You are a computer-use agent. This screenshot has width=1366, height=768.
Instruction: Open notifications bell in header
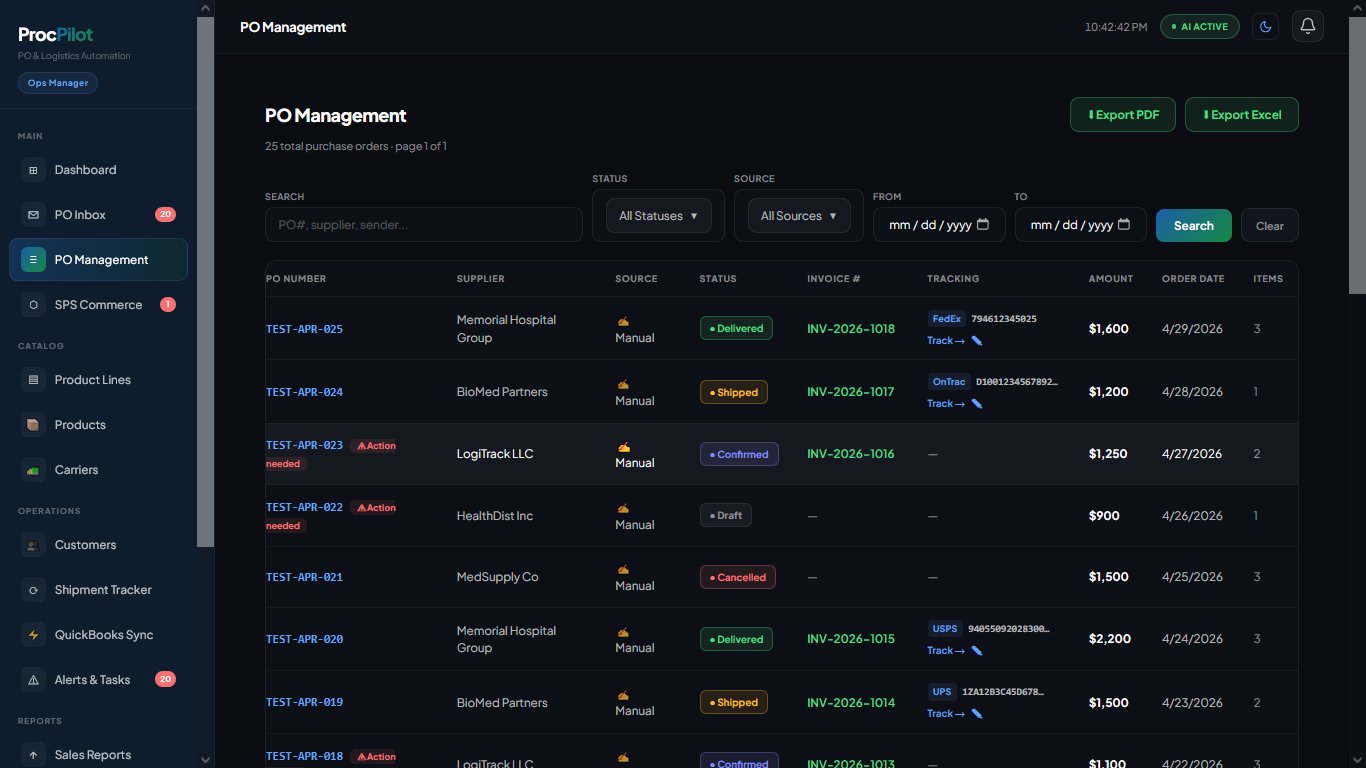click(1307, 26)
